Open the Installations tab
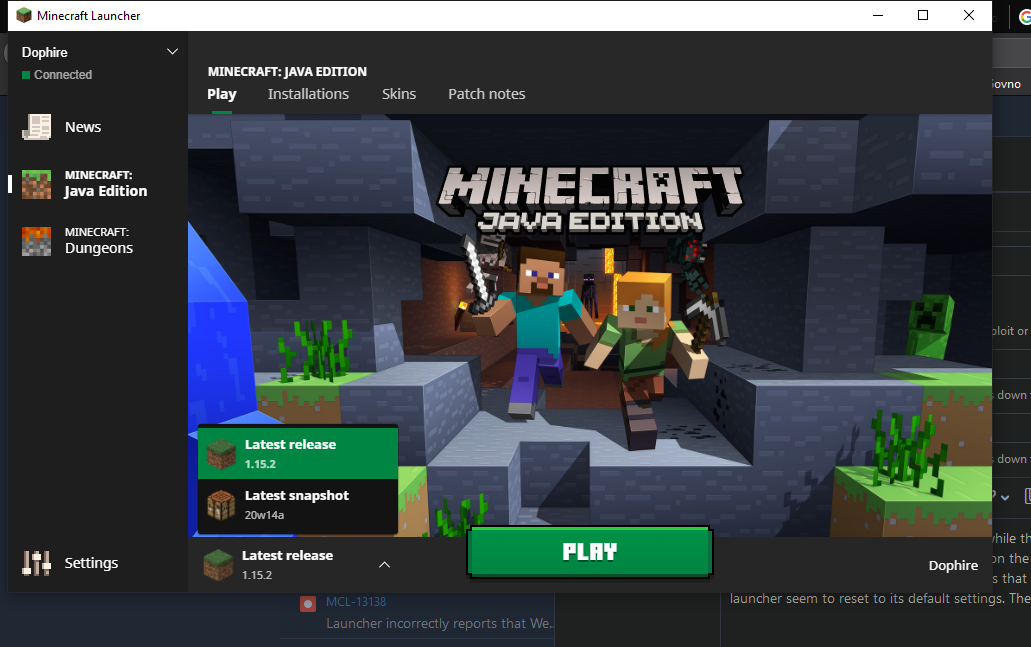Viewport: 1031px width, 647px height. (308, 94)
